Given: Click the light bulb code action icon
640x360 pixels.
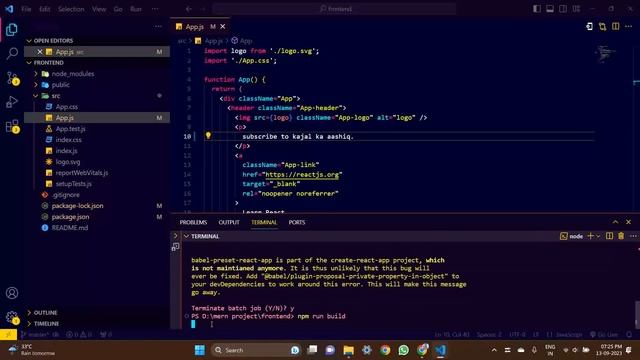Looking at the screenshot, I should click(x=208, y=136).
